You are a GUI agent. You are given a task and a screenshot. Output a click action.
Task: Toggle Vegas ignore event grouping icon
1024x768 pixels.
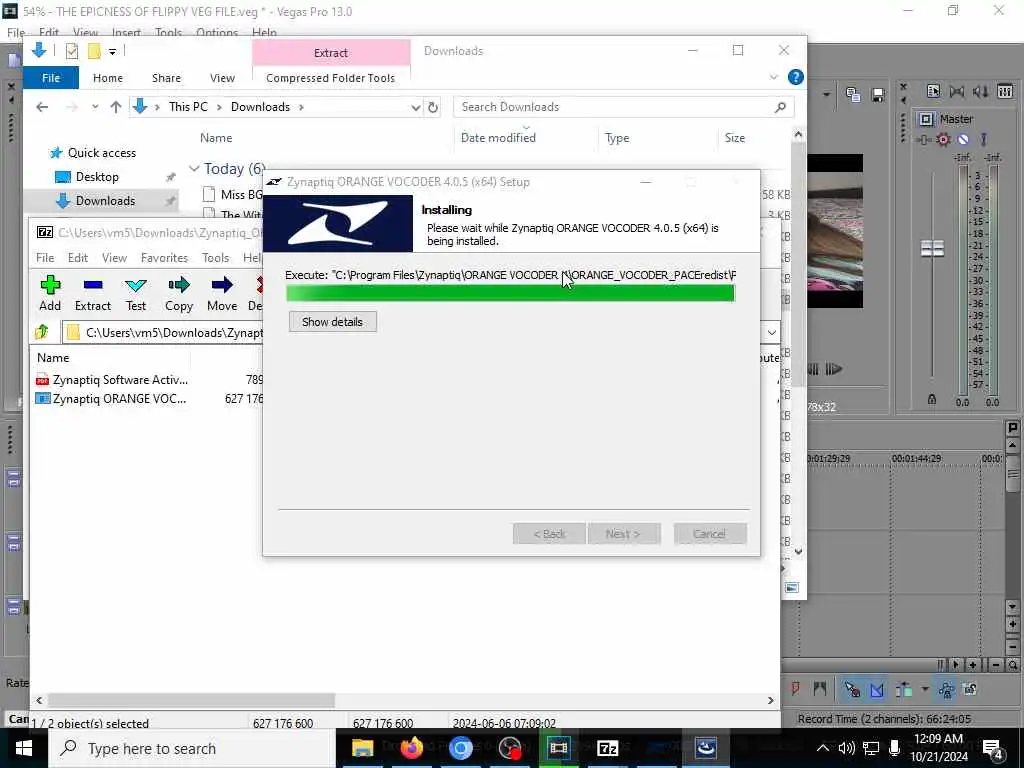point(970,689)
